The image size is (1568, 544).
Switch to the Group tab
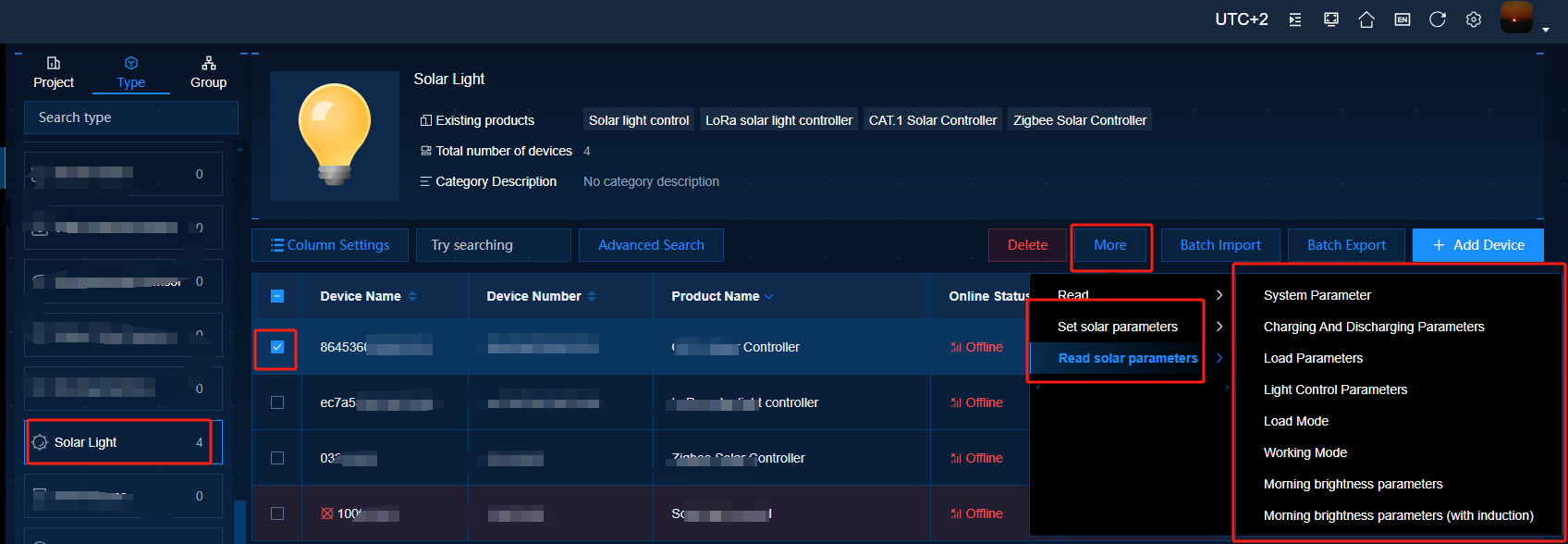(x=208, y=72)
